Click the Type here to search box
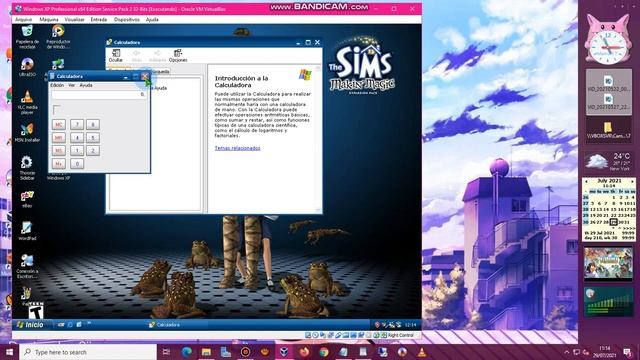Viewport: 640px width, 360px height. [88, 352]
